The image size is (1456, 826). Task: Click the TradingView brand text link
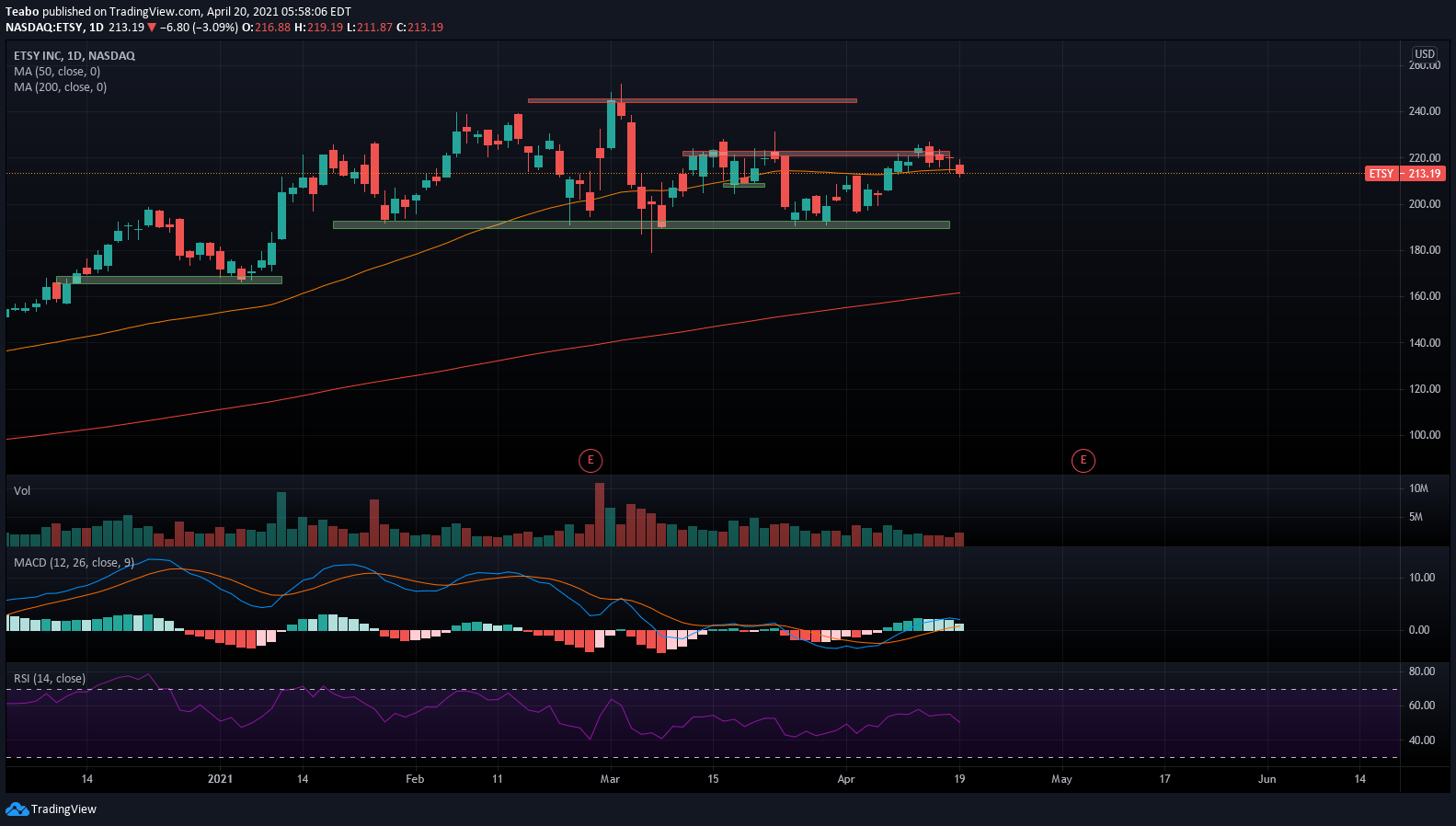(x=63, y=809)
